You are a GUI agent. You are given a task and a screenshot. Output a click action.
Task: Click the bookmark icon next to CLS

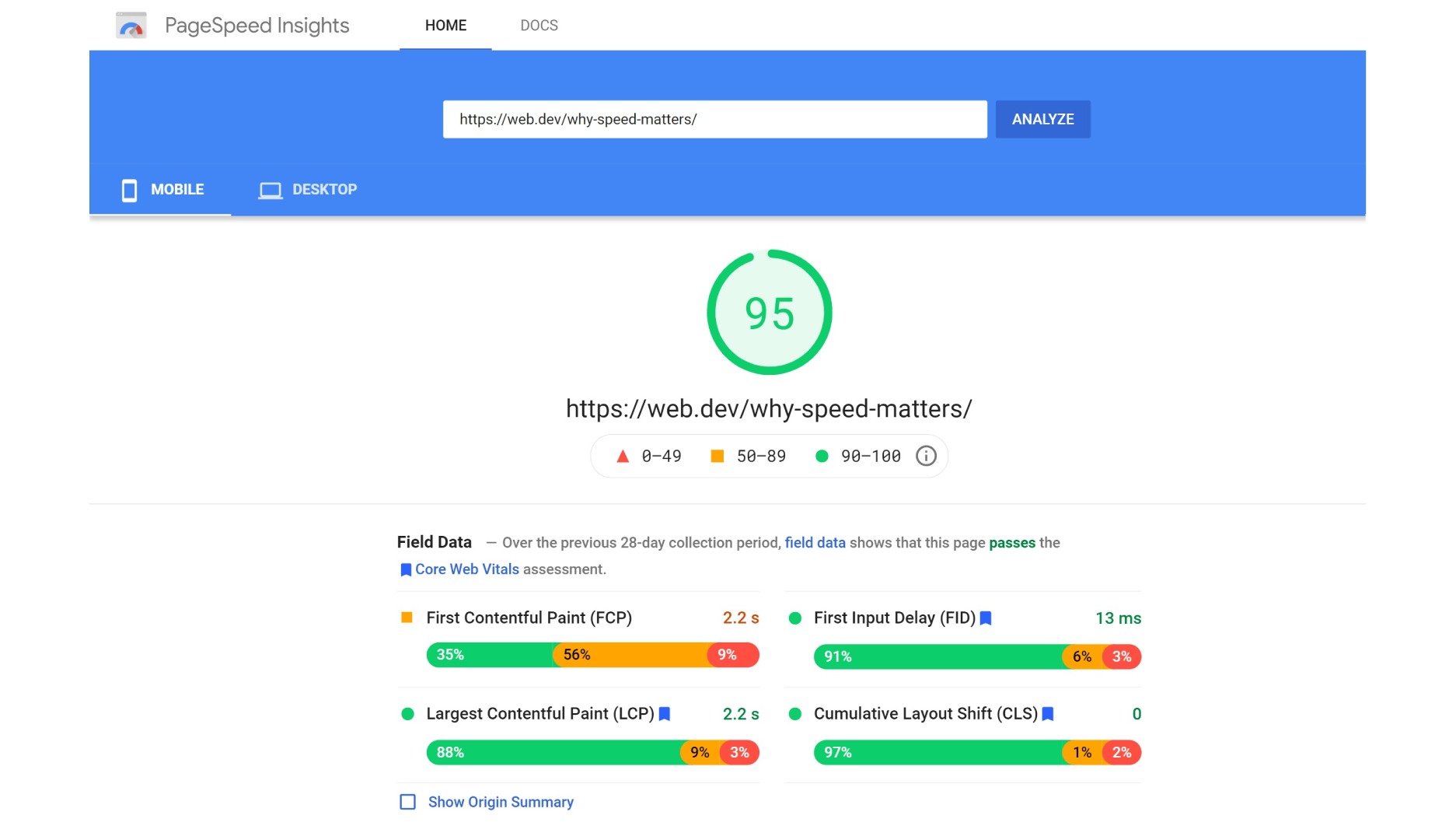(1048, 714)
